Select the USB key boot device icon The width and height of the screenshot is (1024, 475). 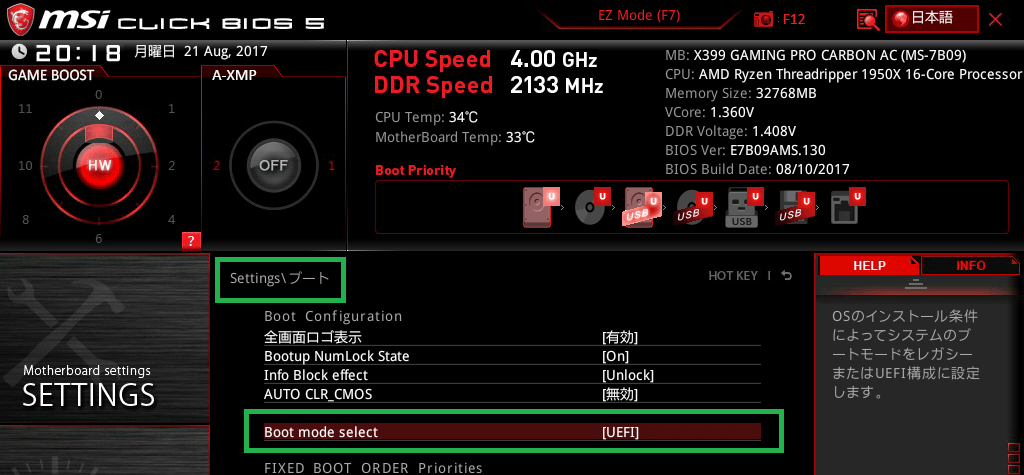(x=746, y=207)
